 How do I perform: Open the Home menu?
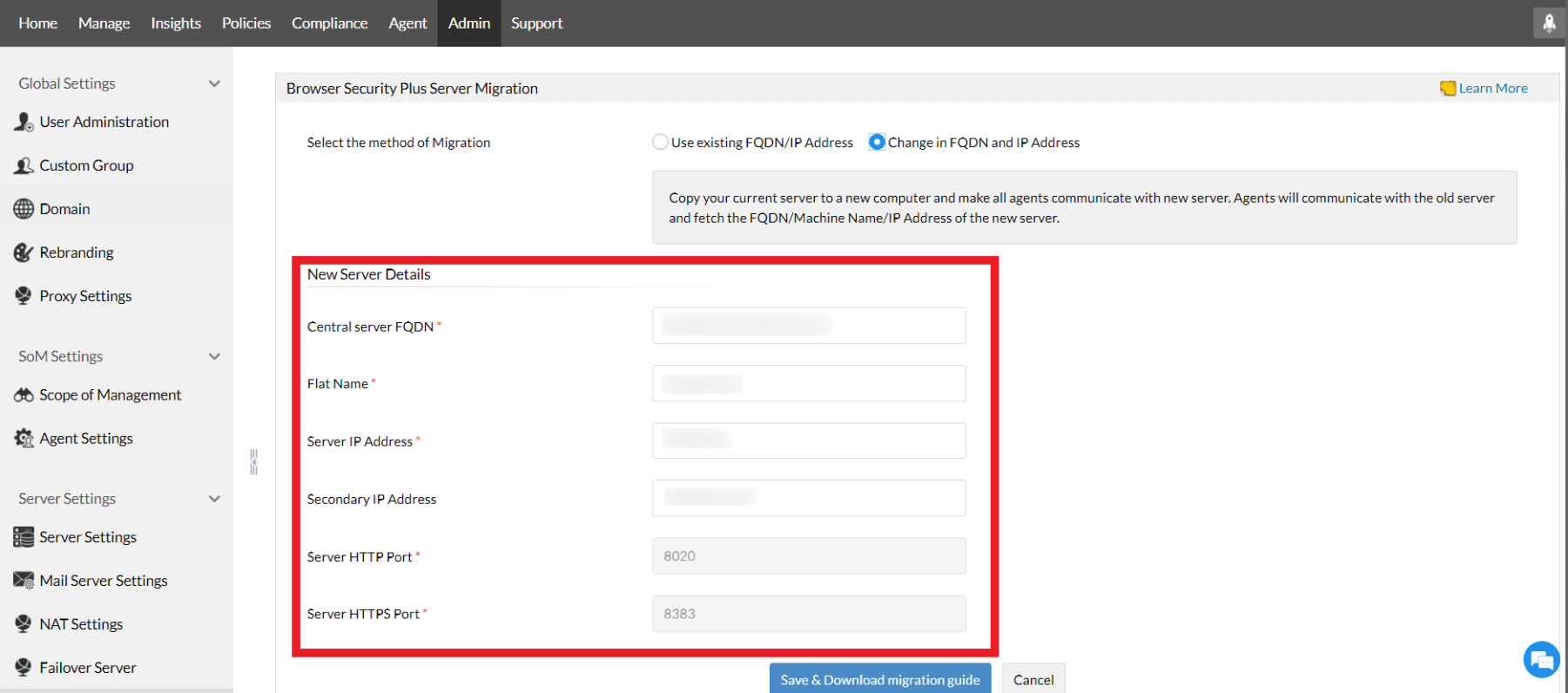click(x=38, y=24)
